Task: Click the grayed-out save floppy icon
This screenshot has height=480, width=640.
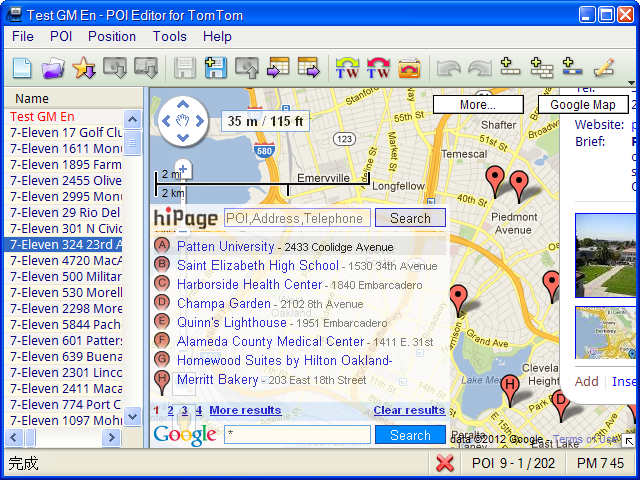Action: 185,68
